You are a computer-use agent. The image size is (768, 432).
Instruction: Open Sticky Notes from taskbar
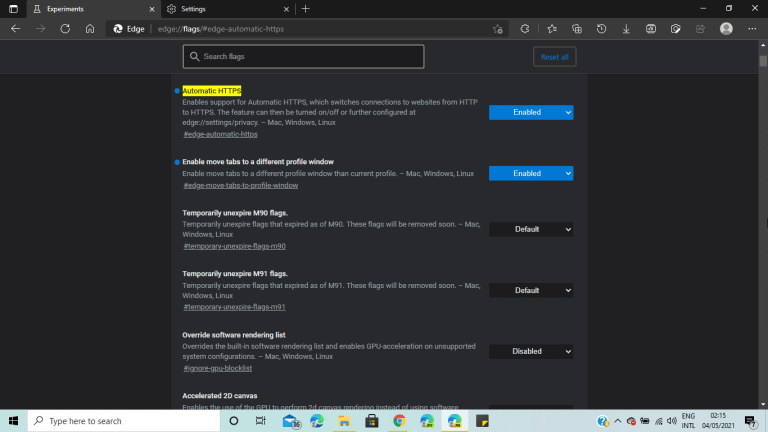(x=482, y=421)
